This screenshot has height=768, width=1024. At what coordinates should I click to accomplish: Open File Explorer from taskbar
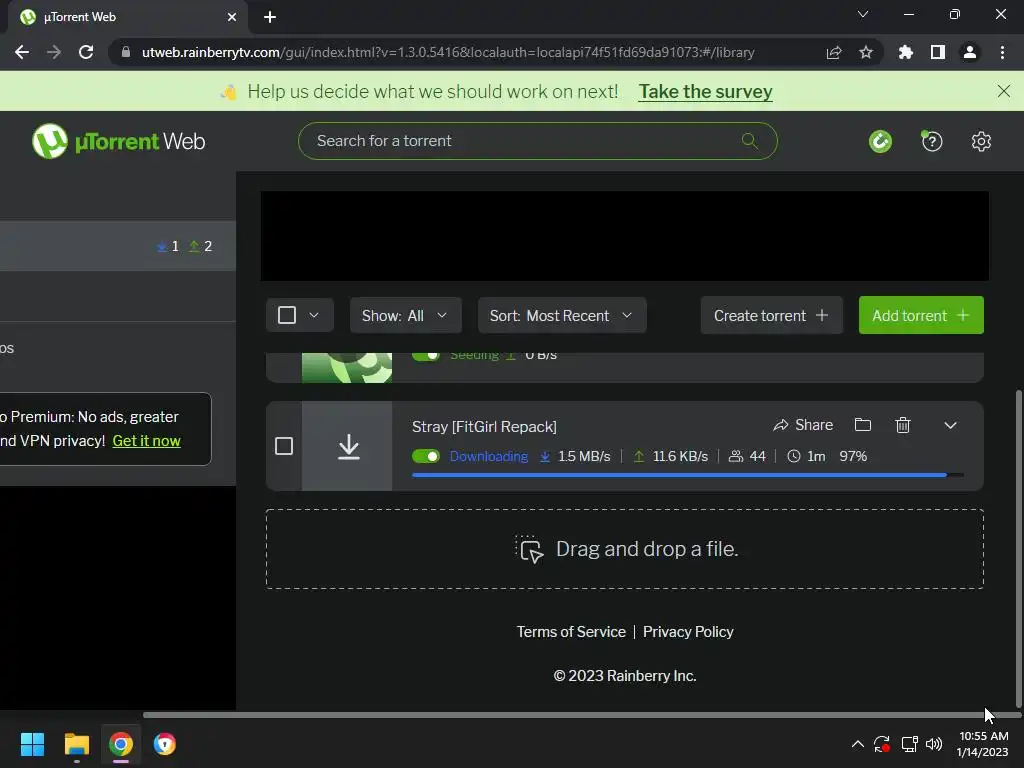click(x=76, y=744)
